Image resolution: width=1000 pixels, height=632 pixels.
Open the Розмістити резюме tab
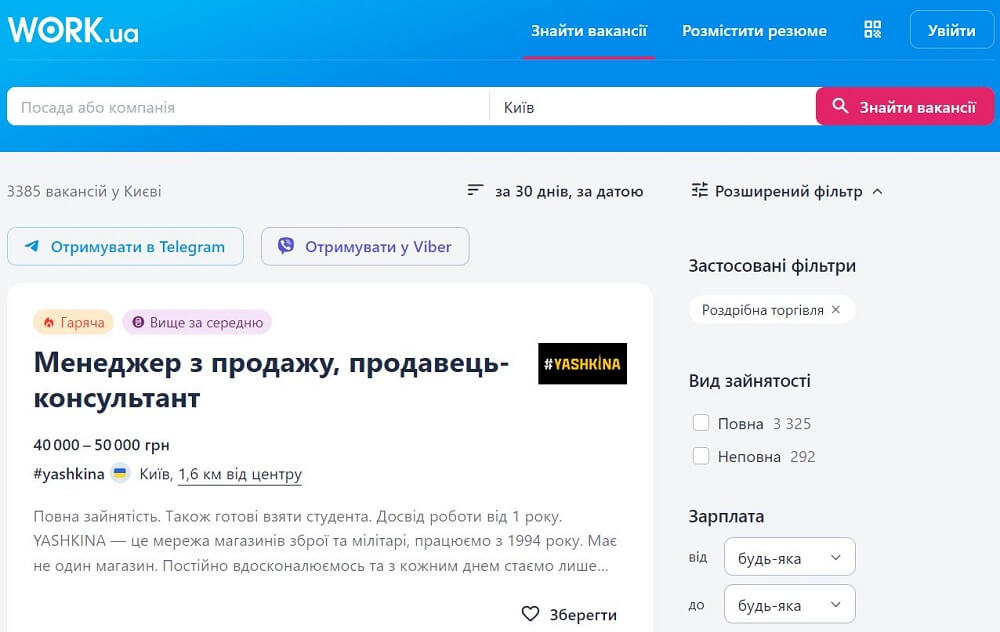(x=753, y=30)
